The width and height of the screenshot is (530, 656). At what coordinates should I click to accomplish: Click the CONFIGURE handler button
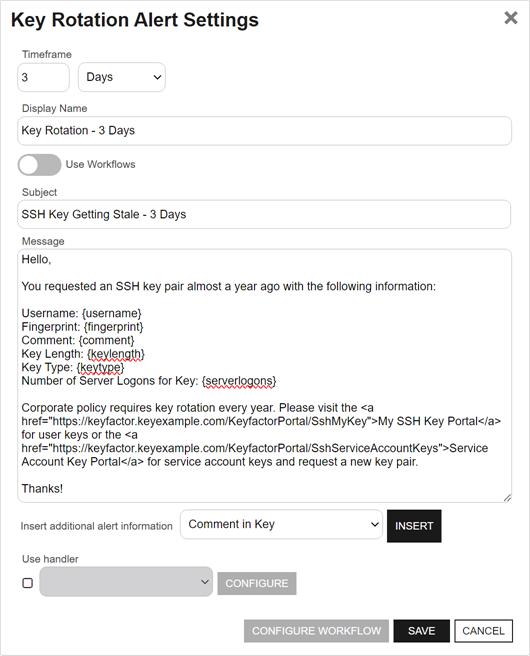[257, 583]
